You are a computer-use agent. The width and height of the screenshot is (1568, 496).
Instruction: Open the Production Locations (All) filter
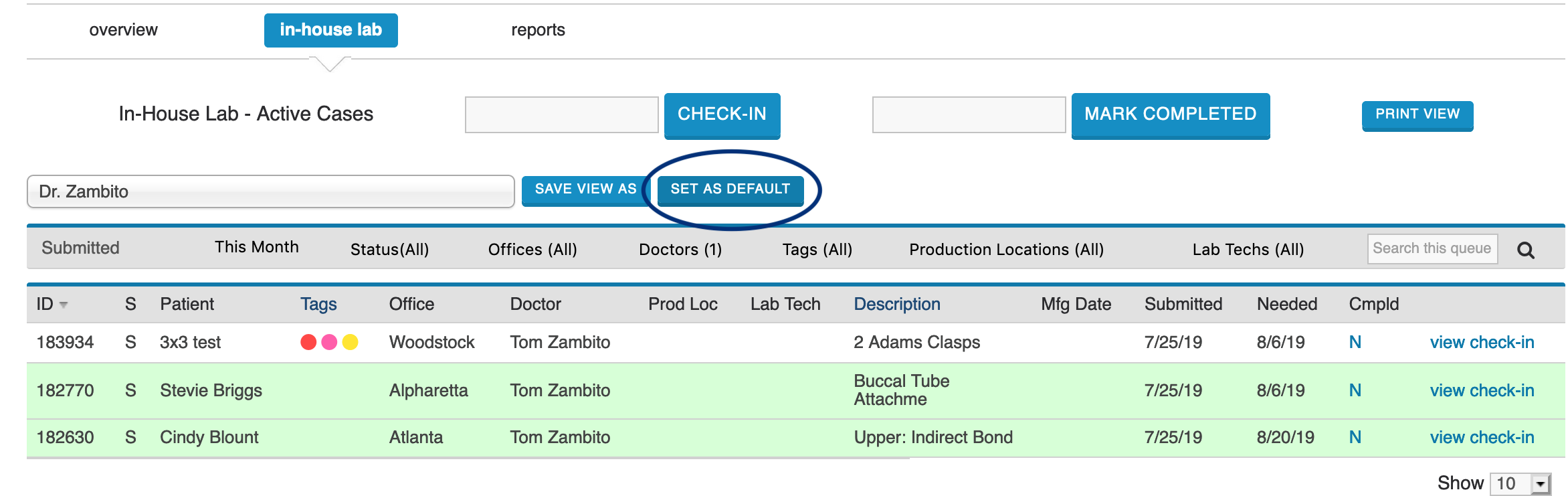click(1006, 249)
